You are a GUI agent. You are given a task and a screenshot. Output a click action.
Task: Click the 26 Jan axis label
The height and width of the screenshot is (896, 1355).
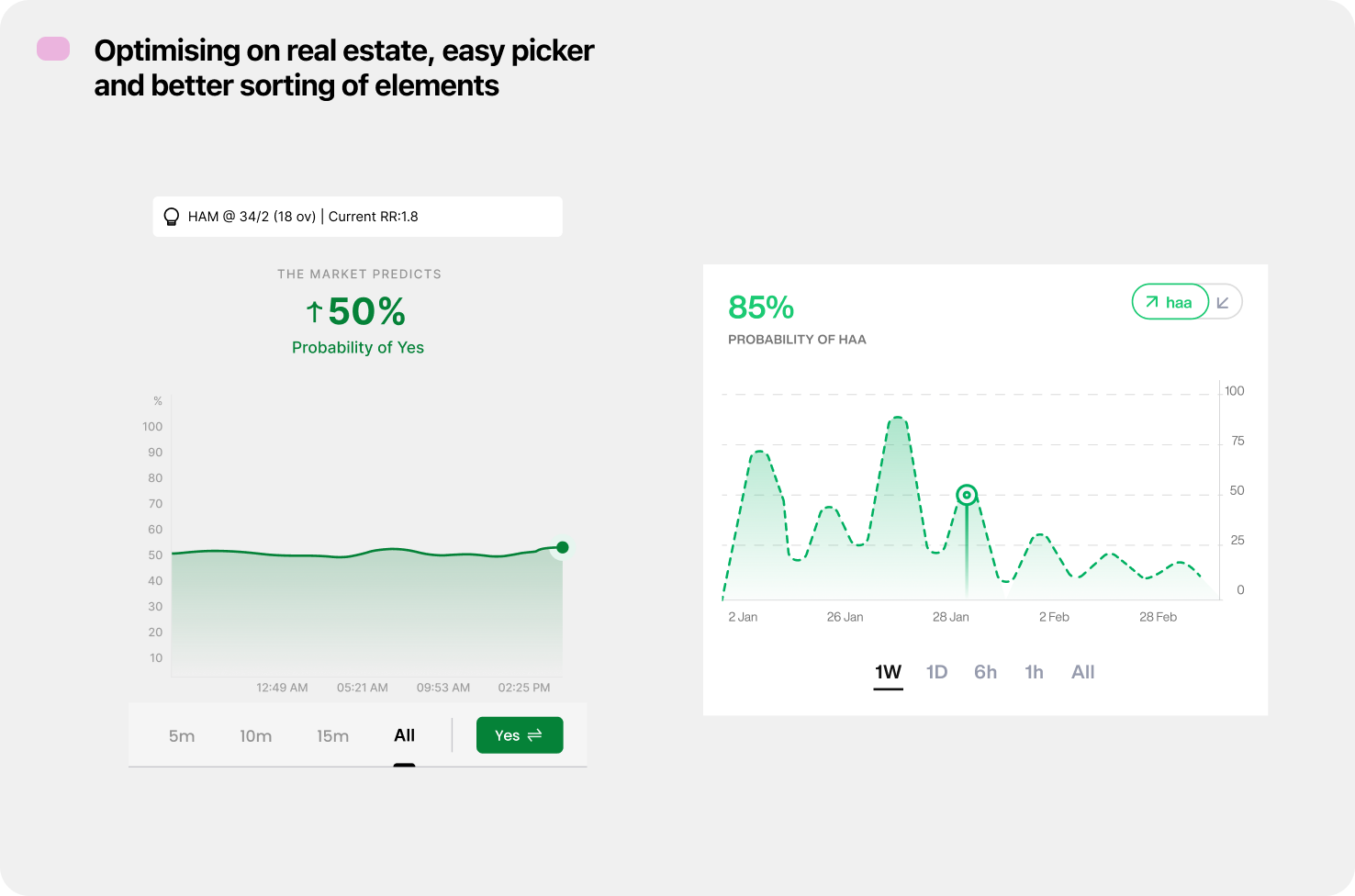coord(845,617)
